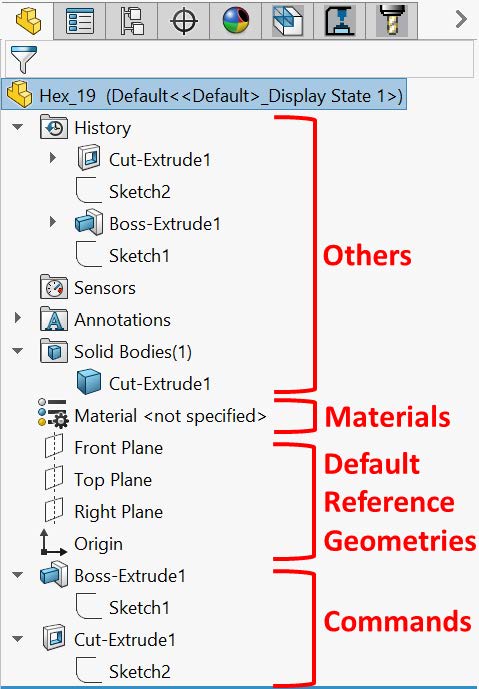Select the Origin axis icon
The height and width of the screenshot is (689, 479).
[53, 542]
